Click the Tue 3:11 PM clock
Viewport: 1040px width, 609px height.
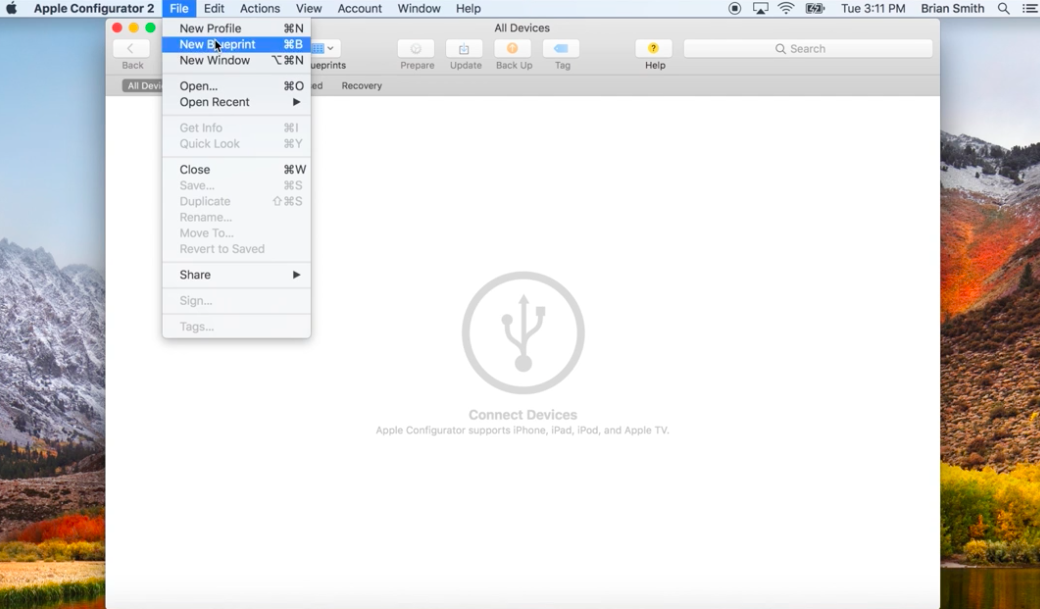click(873, 9)
